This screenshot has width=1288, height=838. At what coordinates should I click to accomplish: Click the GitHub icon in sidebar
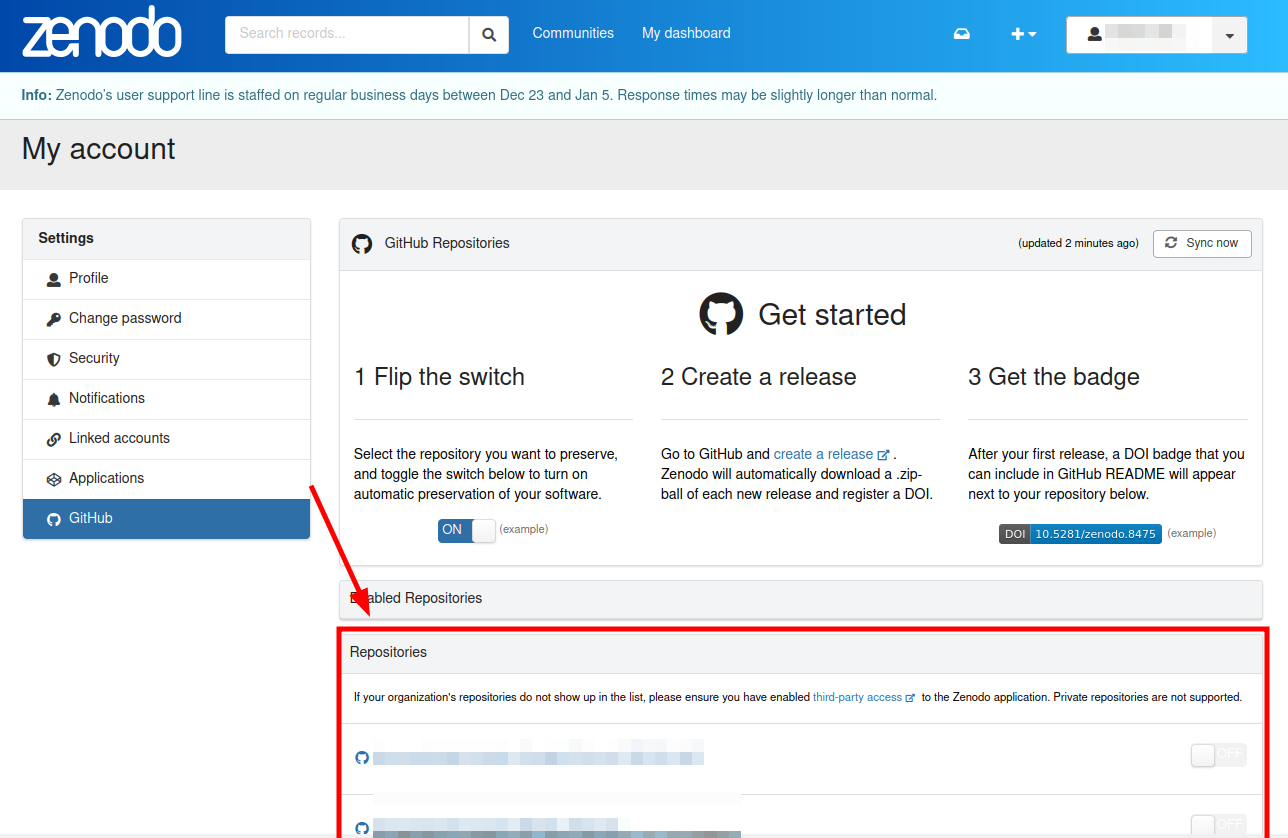(54, 519)
